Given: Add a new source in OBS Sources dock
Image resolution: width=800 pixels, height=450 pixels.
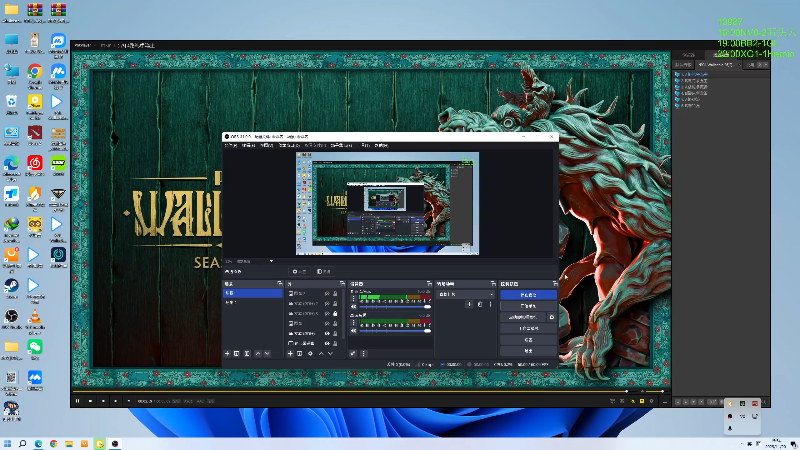Looking at the screenshot, I should pyautogui.click(x=290, y=354).
